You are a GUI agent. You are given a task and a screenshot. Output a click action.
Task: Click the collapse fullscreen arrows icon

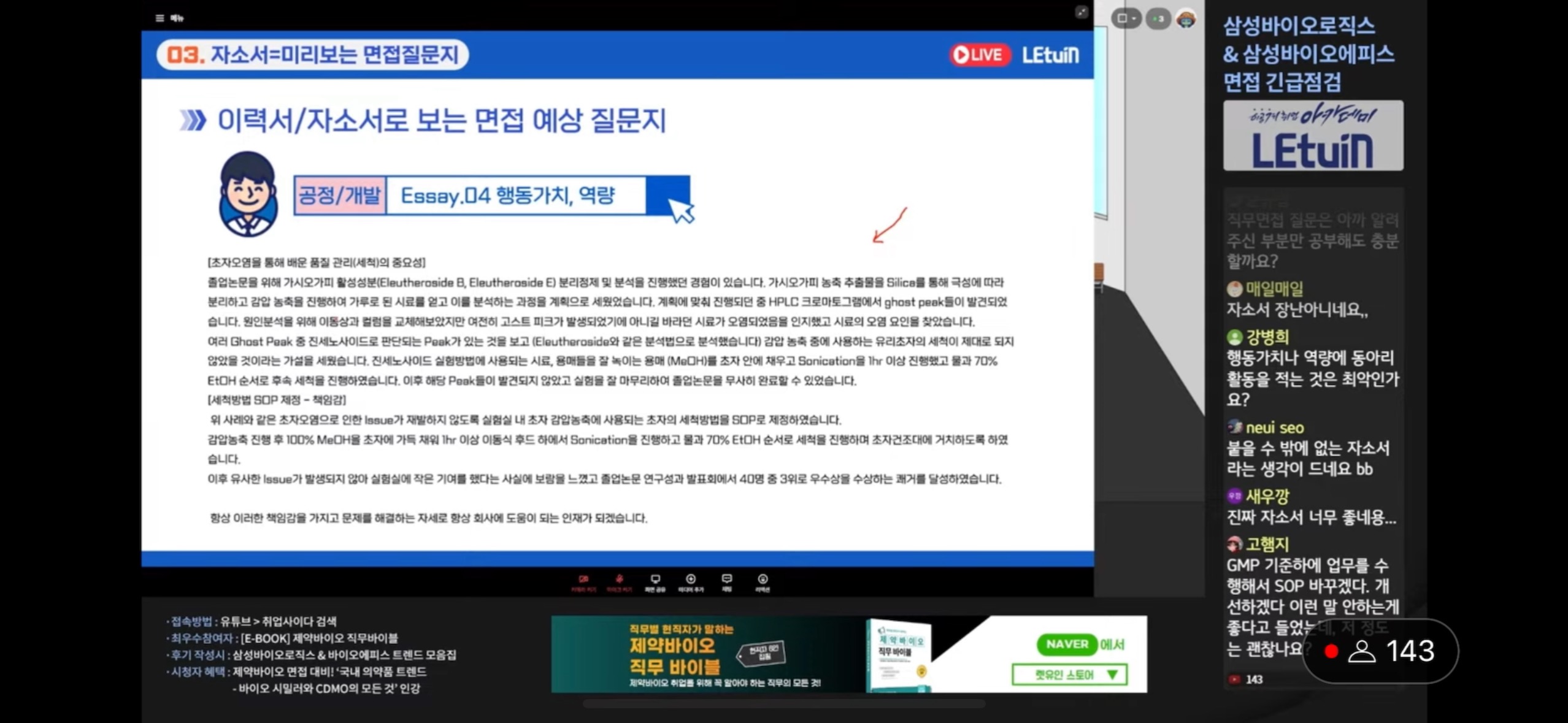coord(1081,13)
